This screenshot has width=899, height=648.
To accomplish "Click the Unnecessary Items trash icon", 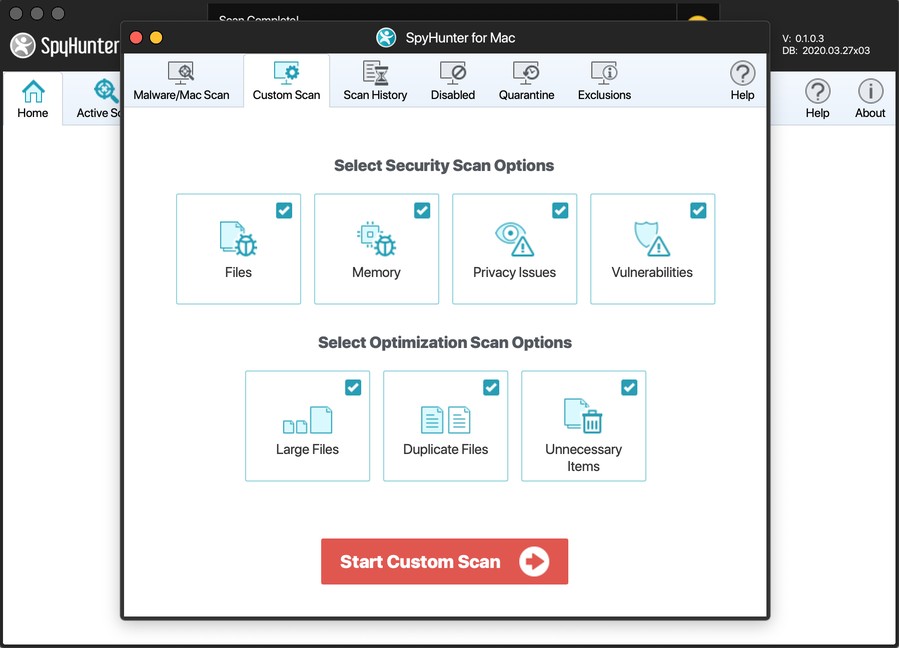I will 583,416.
